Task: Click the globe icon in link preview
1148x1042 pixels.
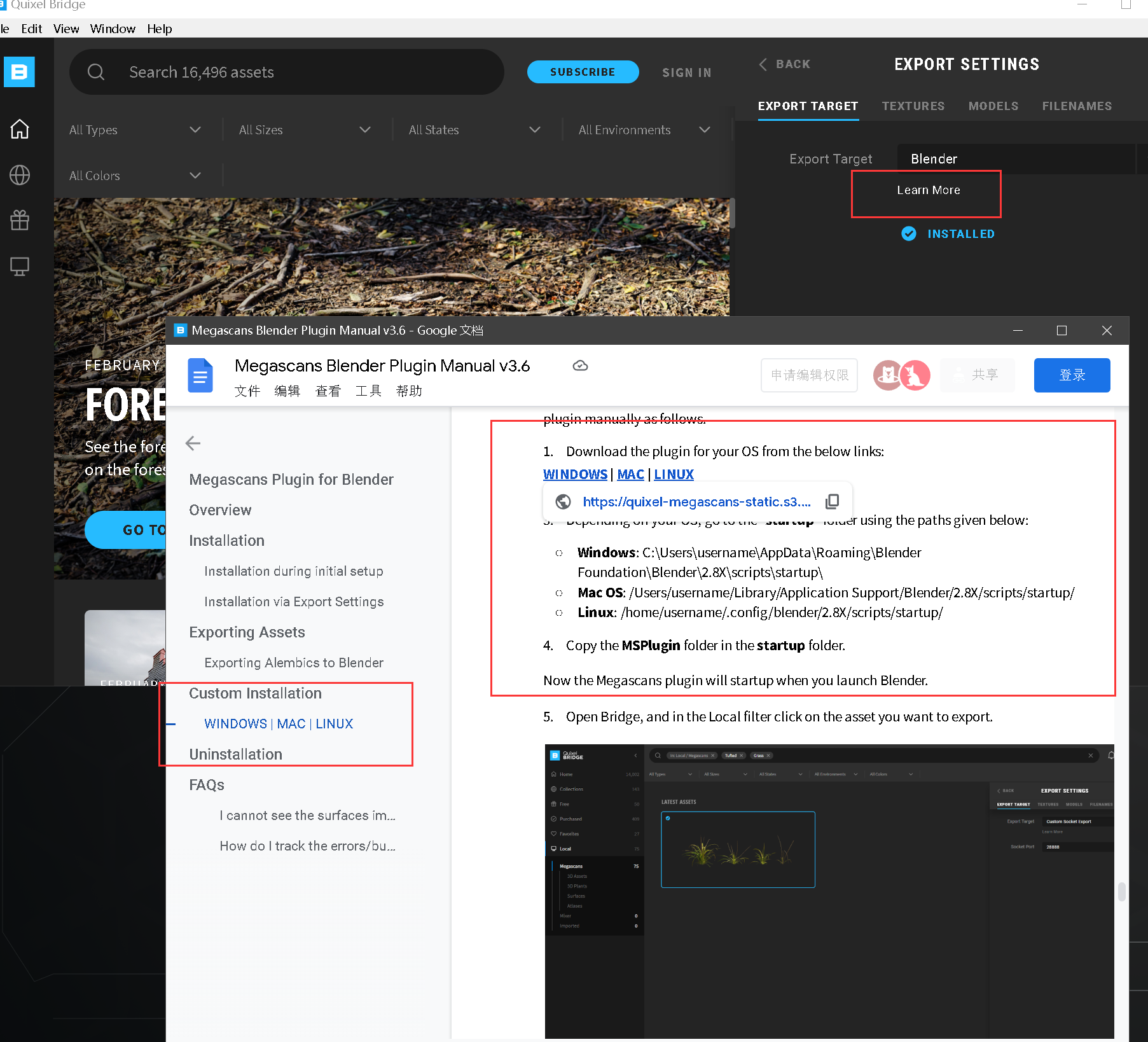Action: click(x=563, y=502)
